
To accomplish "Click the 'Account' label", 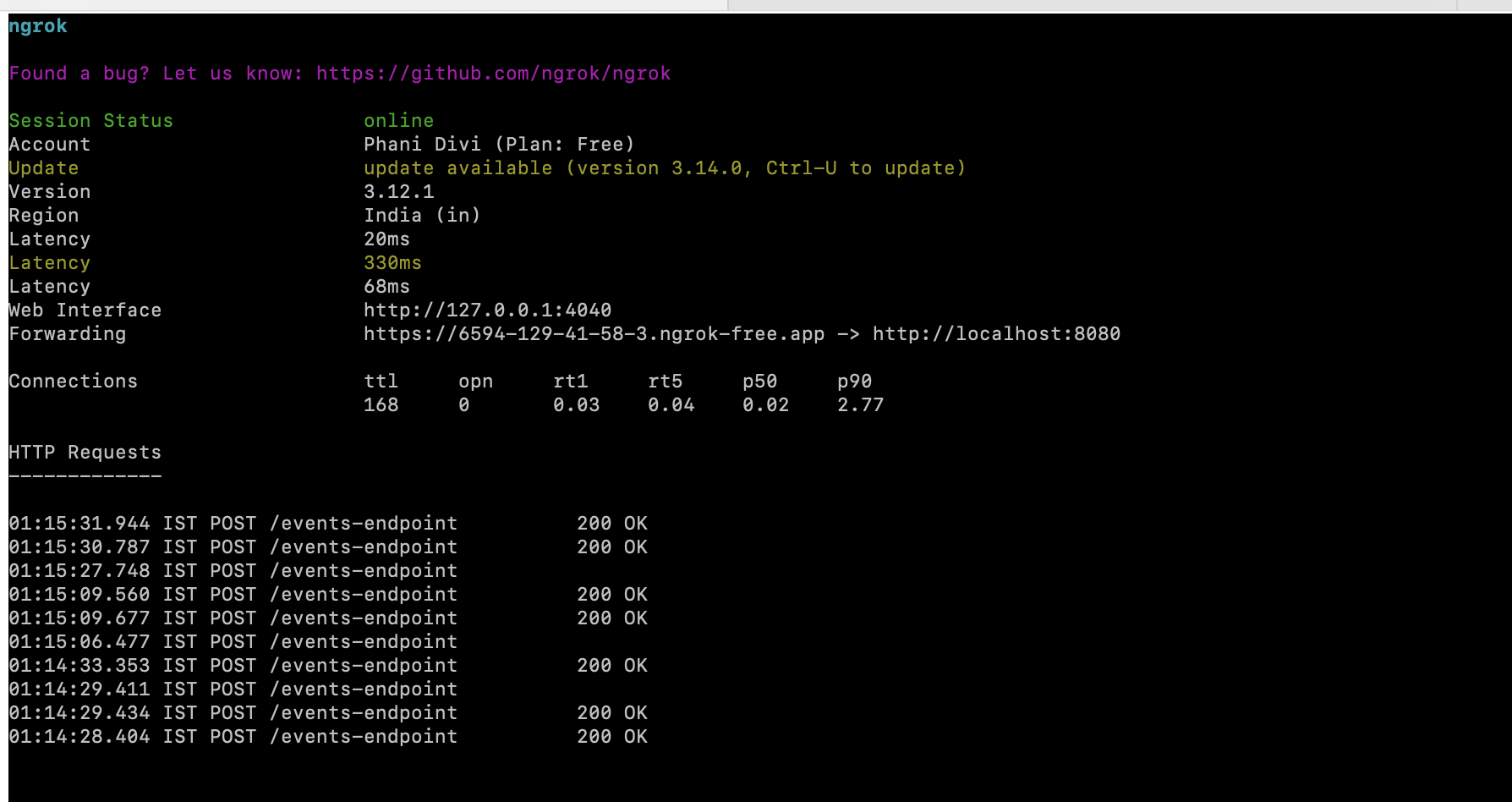I will pos(49,145).
